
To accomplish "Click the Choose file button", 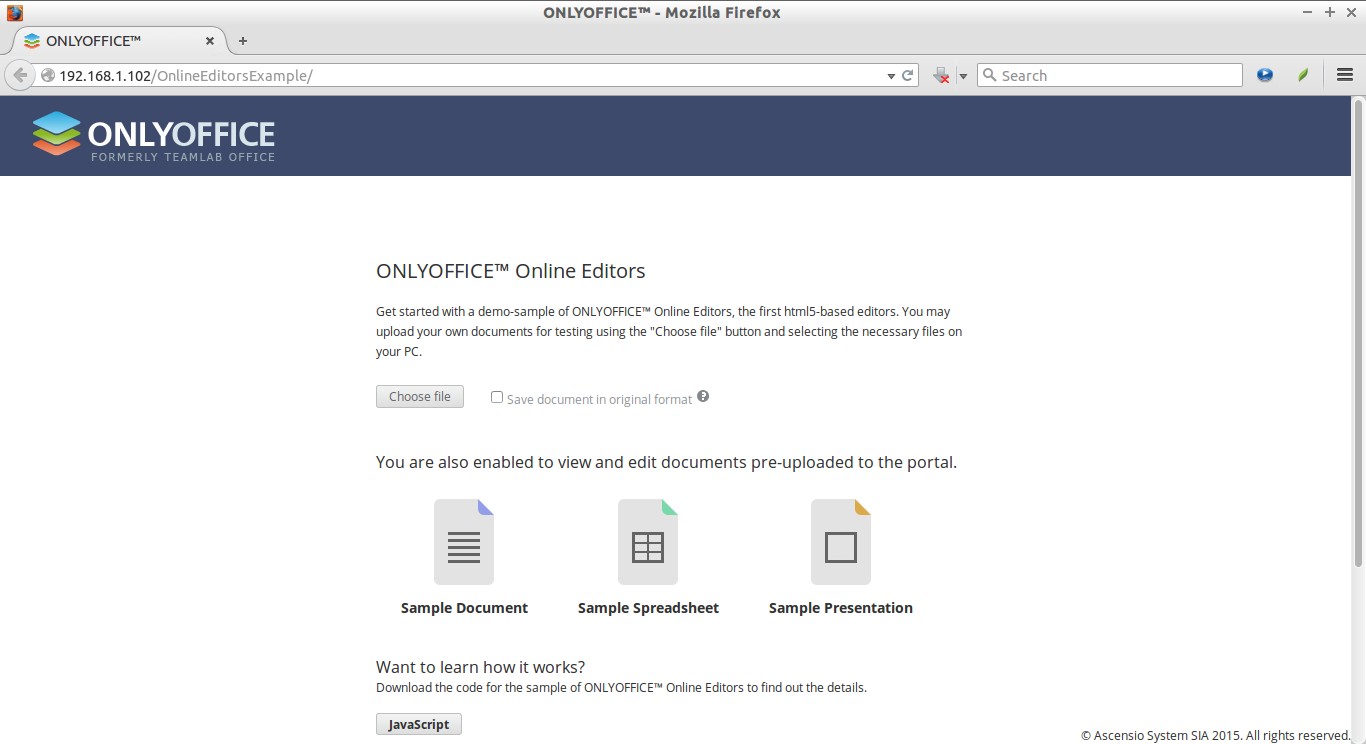I will click(x=420, y=397).
